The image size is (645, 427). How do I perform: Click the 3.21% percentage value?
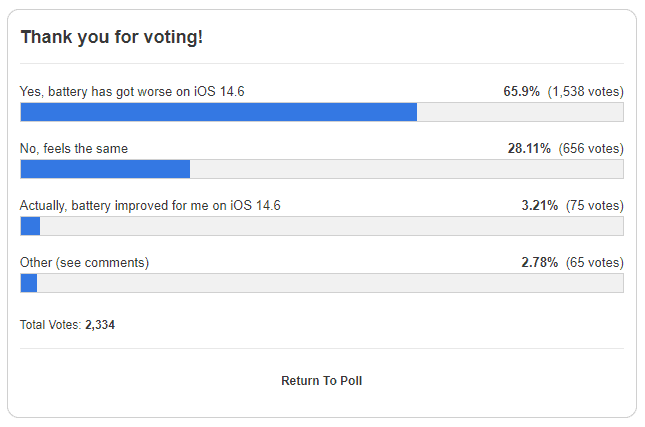point(540,205)
